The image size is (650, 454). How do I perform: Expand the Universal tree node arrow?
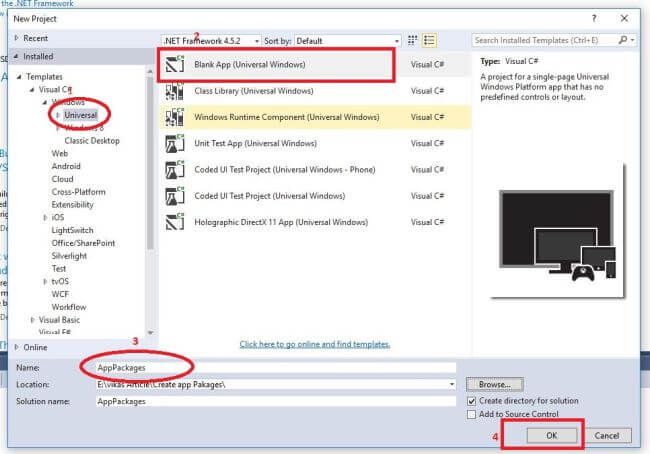58,115
